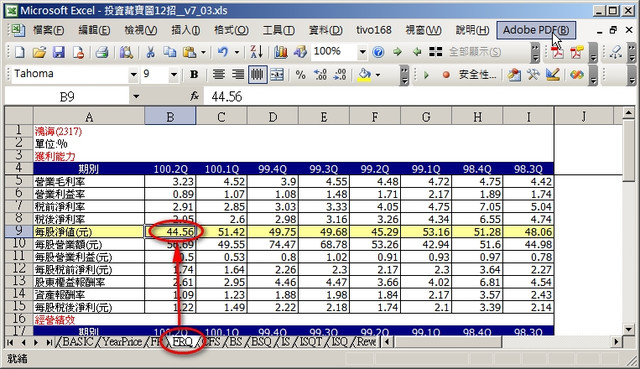Image resolution: width=640 pixels, height=369 pixels.
Task: Jump to first sheet tab arrow
Action: pyautogui.click(x=11, y=342)
